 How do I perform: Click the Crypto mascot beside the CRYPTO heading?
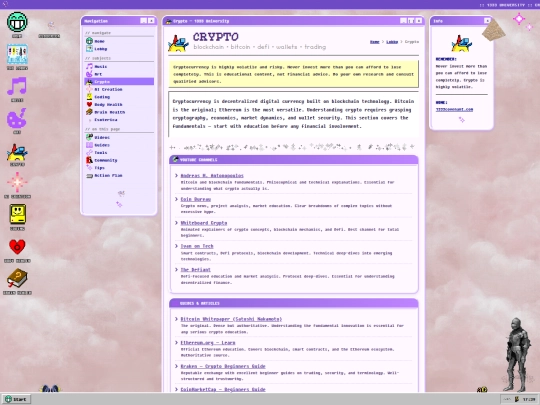[178, 43]
